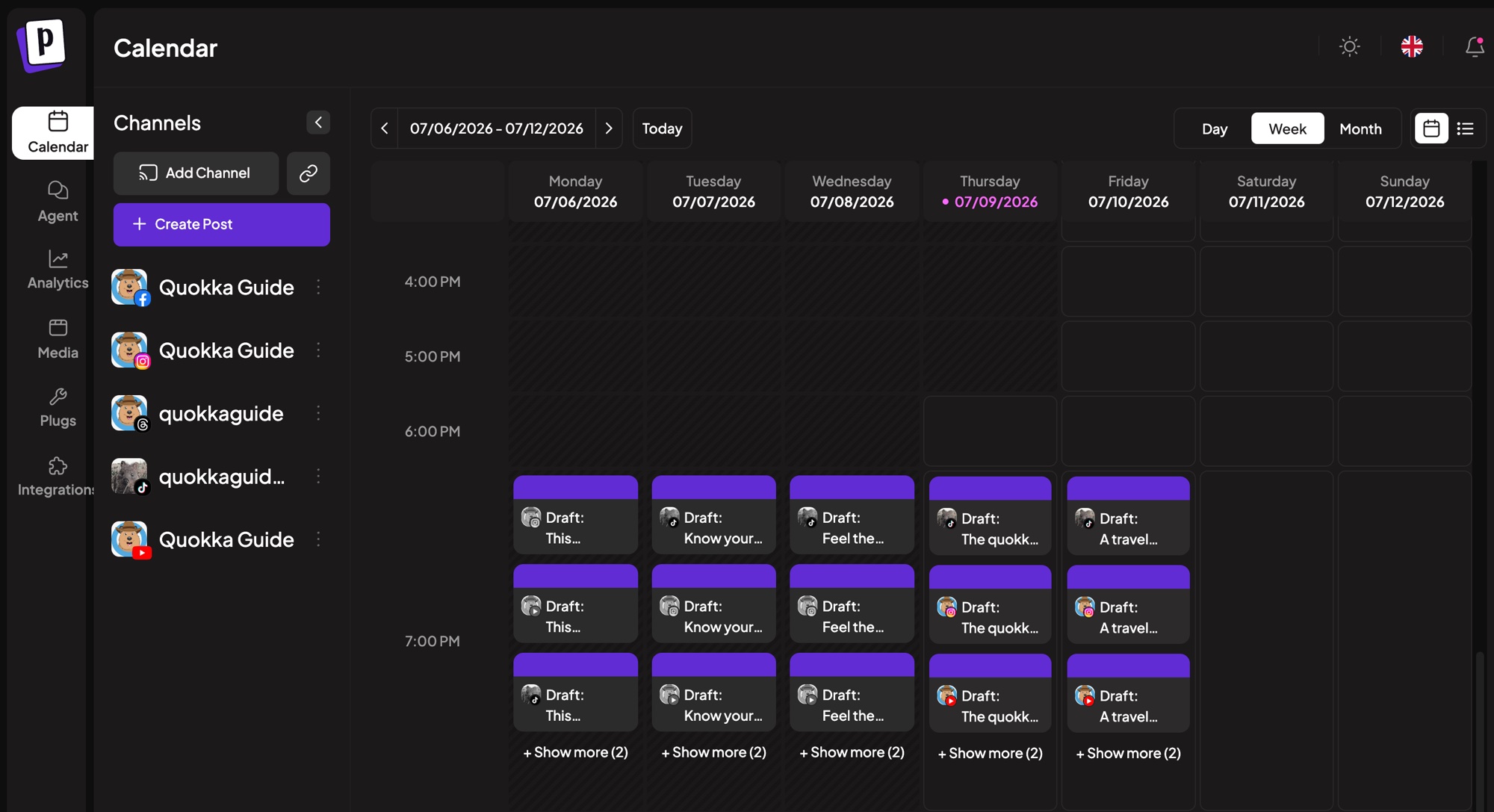Open Monday's second draft 'This...'
Image resolution: width=1494 pixels, height=812 pixels.
click(x=575, y=604)
